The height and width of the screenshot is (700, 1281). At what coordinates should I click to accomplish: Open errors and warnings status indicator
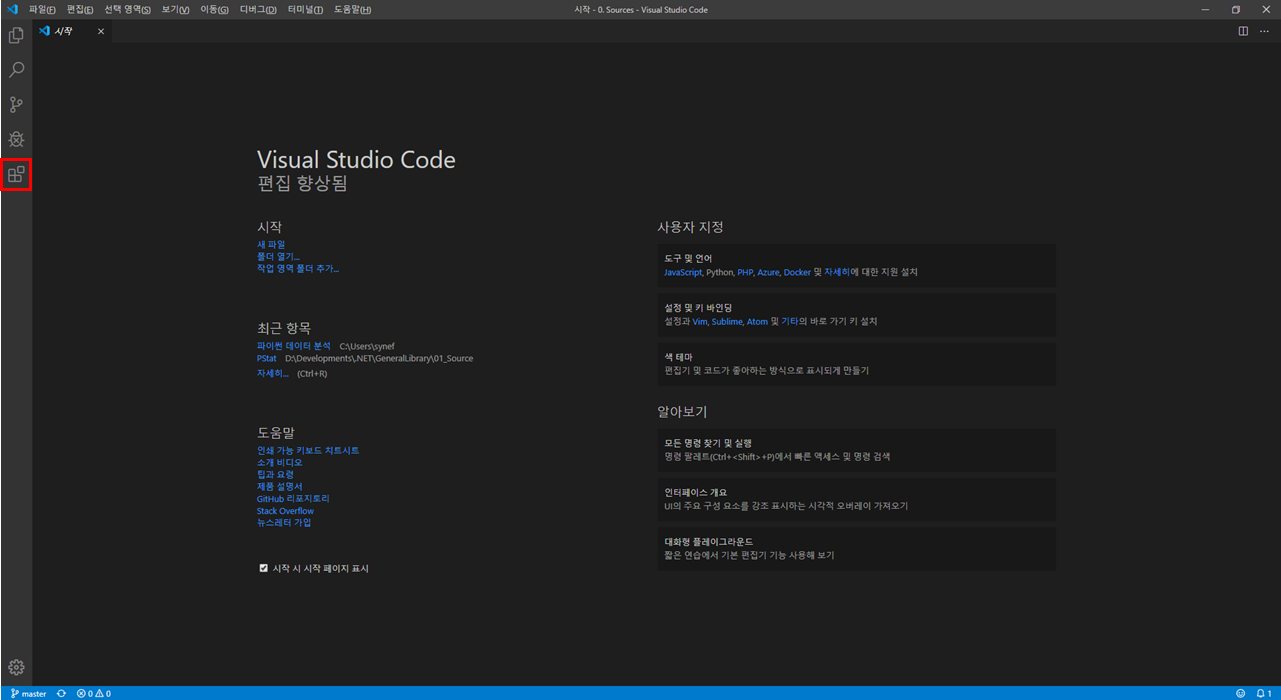pos(94,693)
